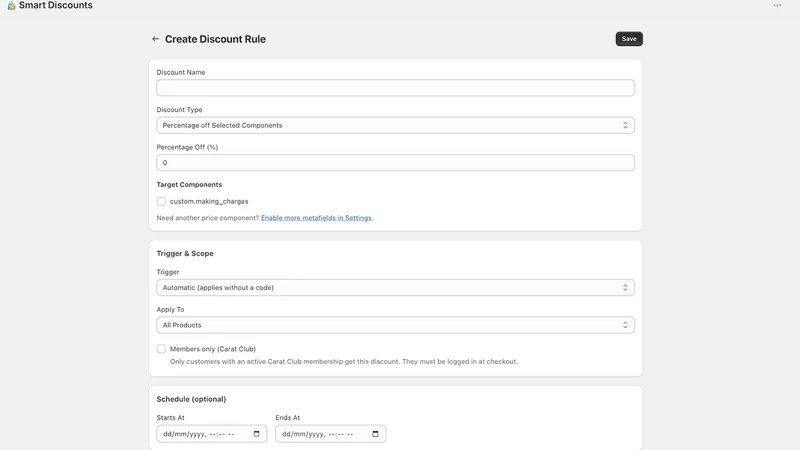This screenshot has width=800, height=450.
Task: Follow the Enable more metafields in Settings link
Action: (316, 218)
